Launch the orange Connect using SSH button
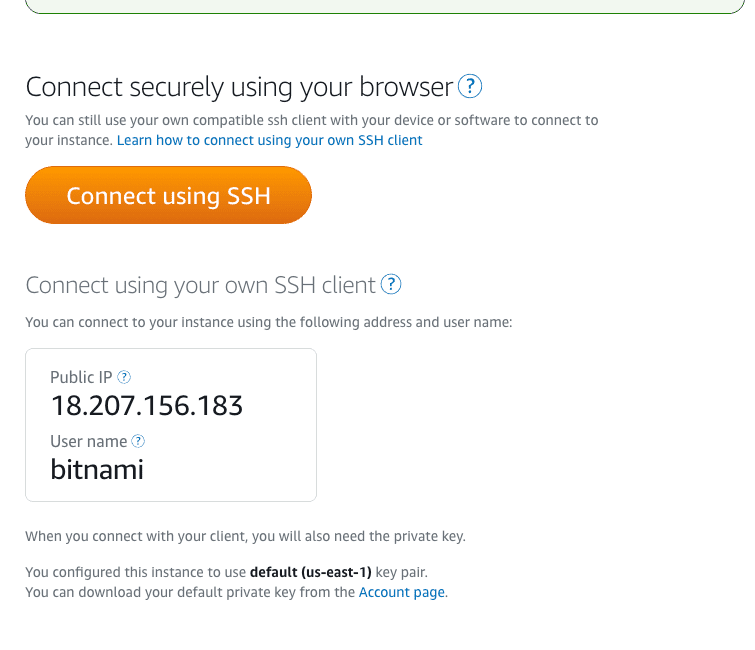The width and height of the screenshot is (755, 650). [x=169, y=195]
